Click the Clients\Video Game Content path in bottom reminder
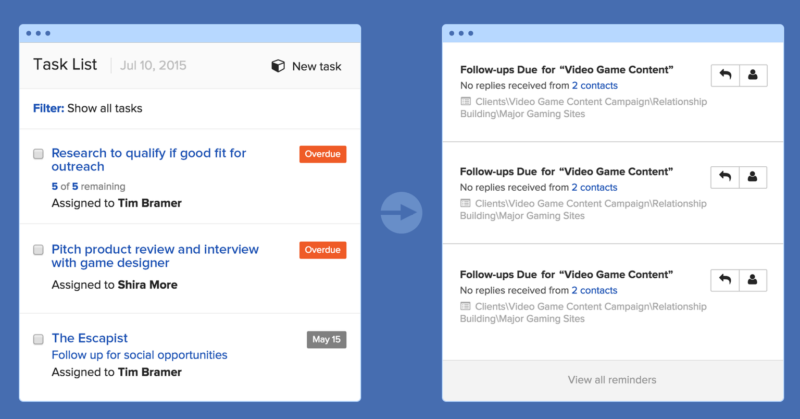The width and height of the screenshot is (800, 419). [x=584, y=312]
